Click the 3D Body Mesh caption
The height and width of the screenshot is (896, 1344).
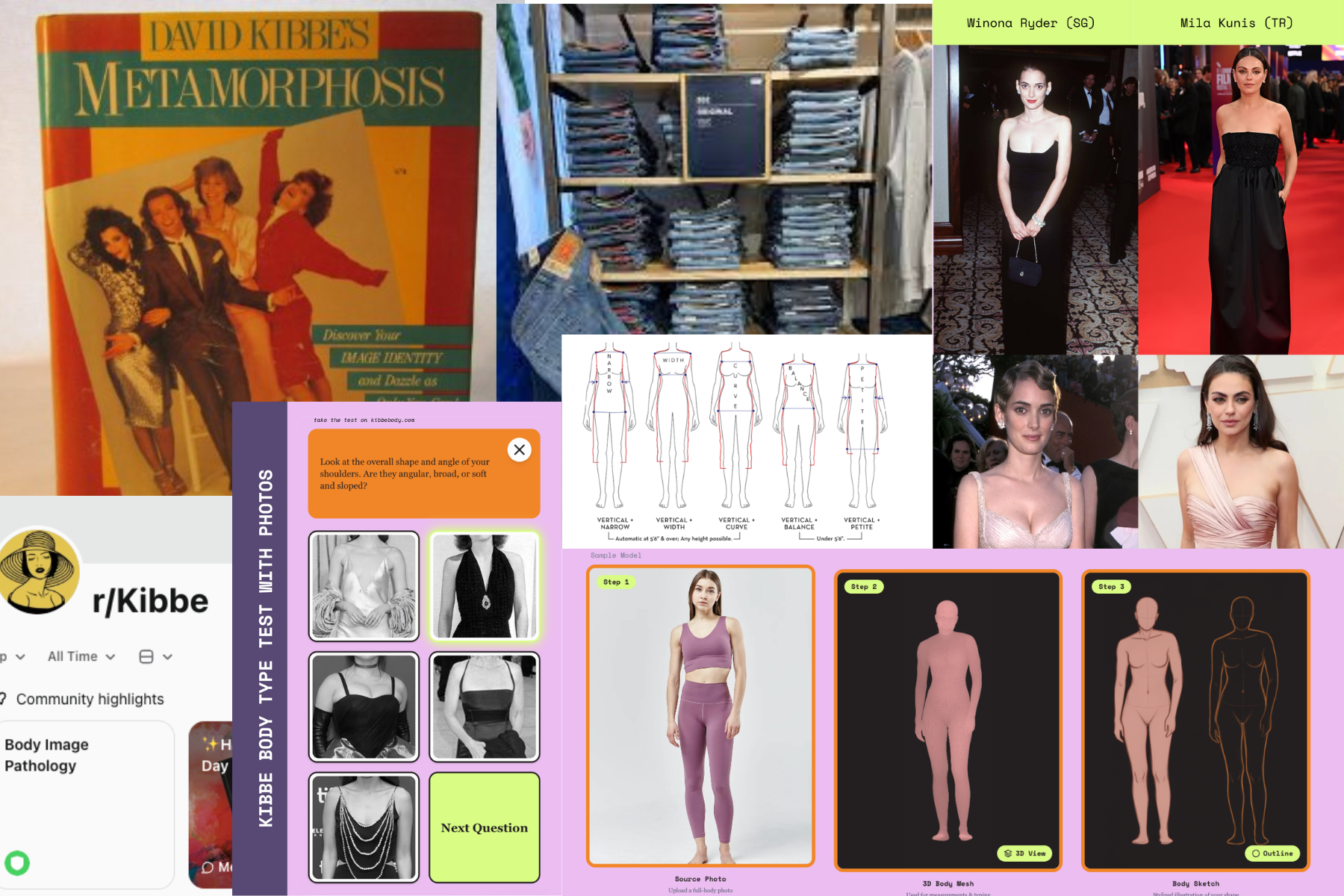[948, 883]
